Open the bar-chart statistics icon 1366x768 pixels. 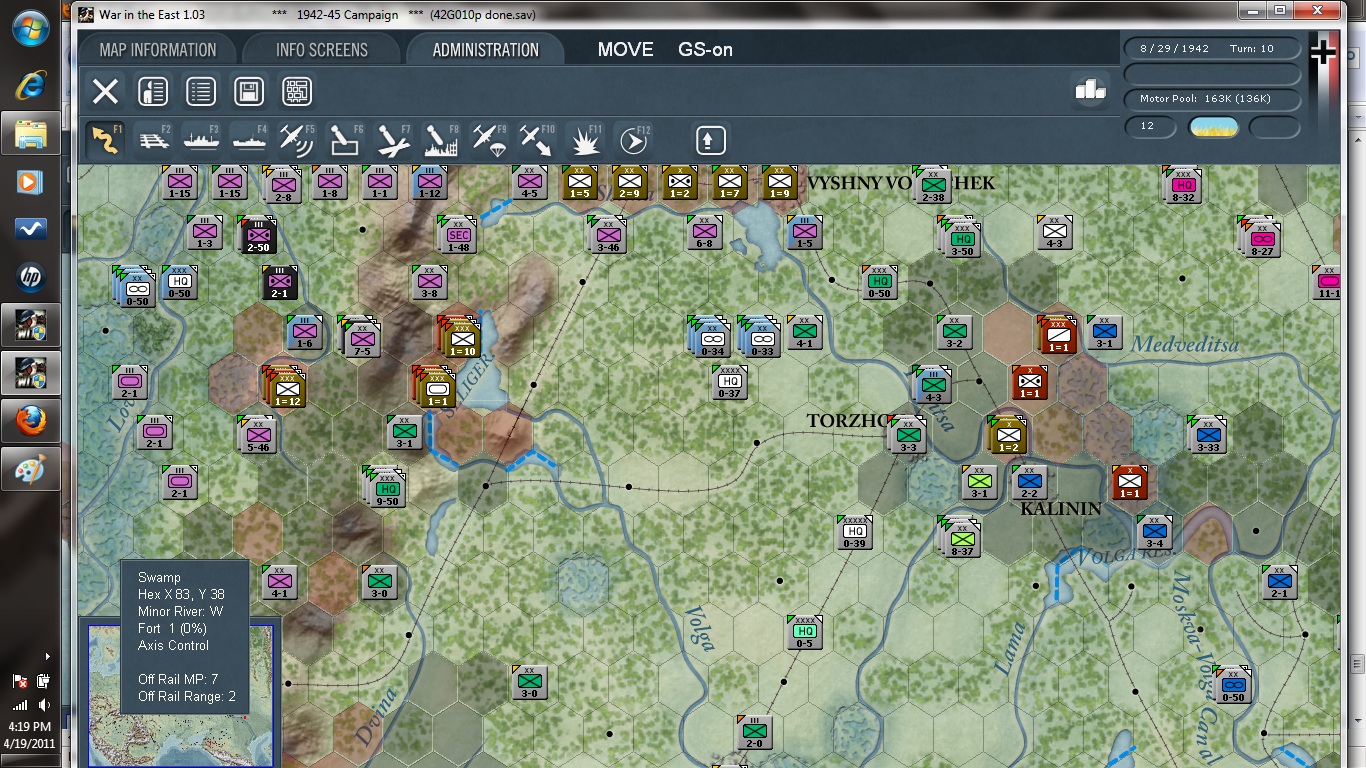pyautogui.click(x=1090, y=90)
